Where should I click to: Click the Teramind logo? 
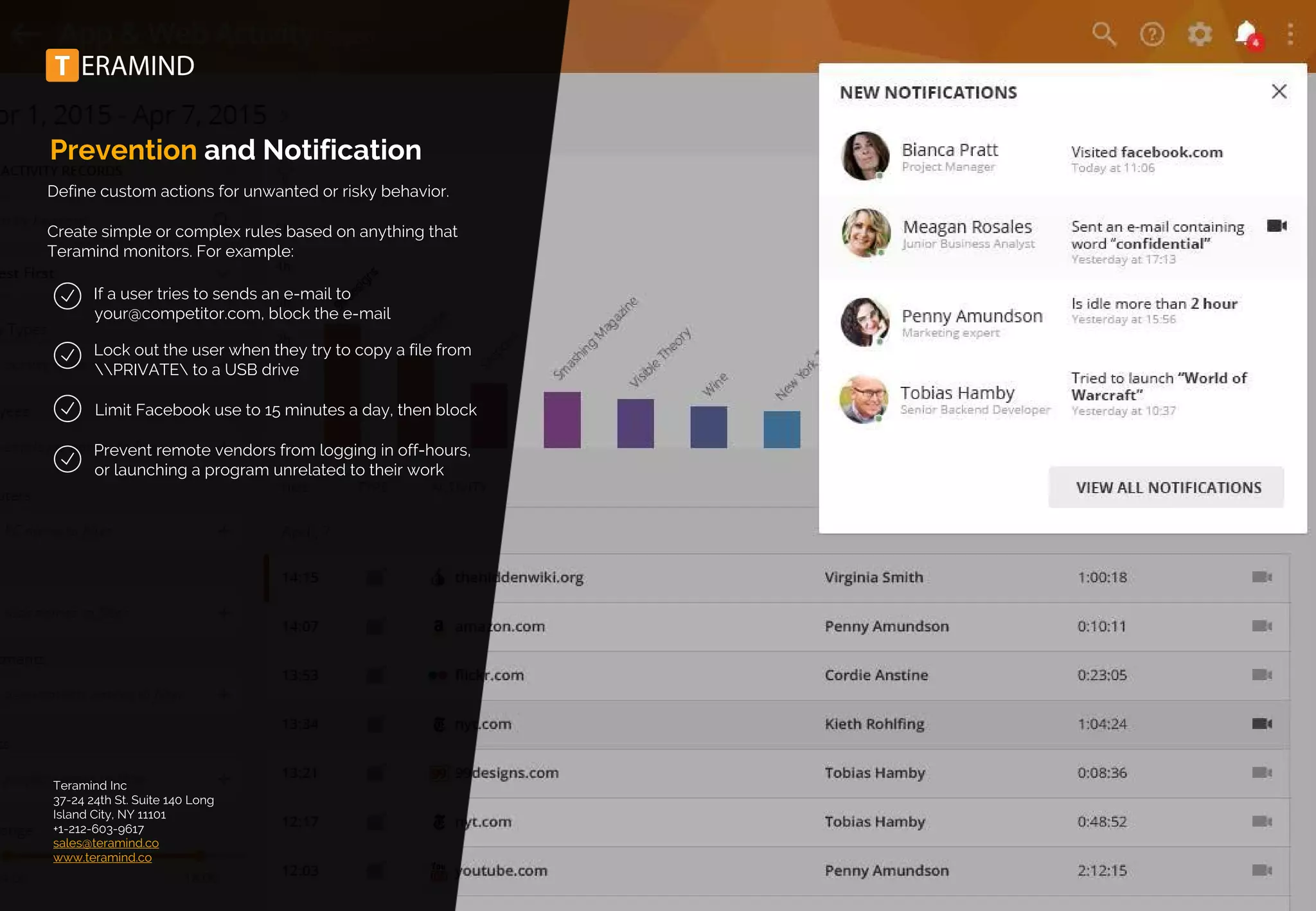point(120,66)
